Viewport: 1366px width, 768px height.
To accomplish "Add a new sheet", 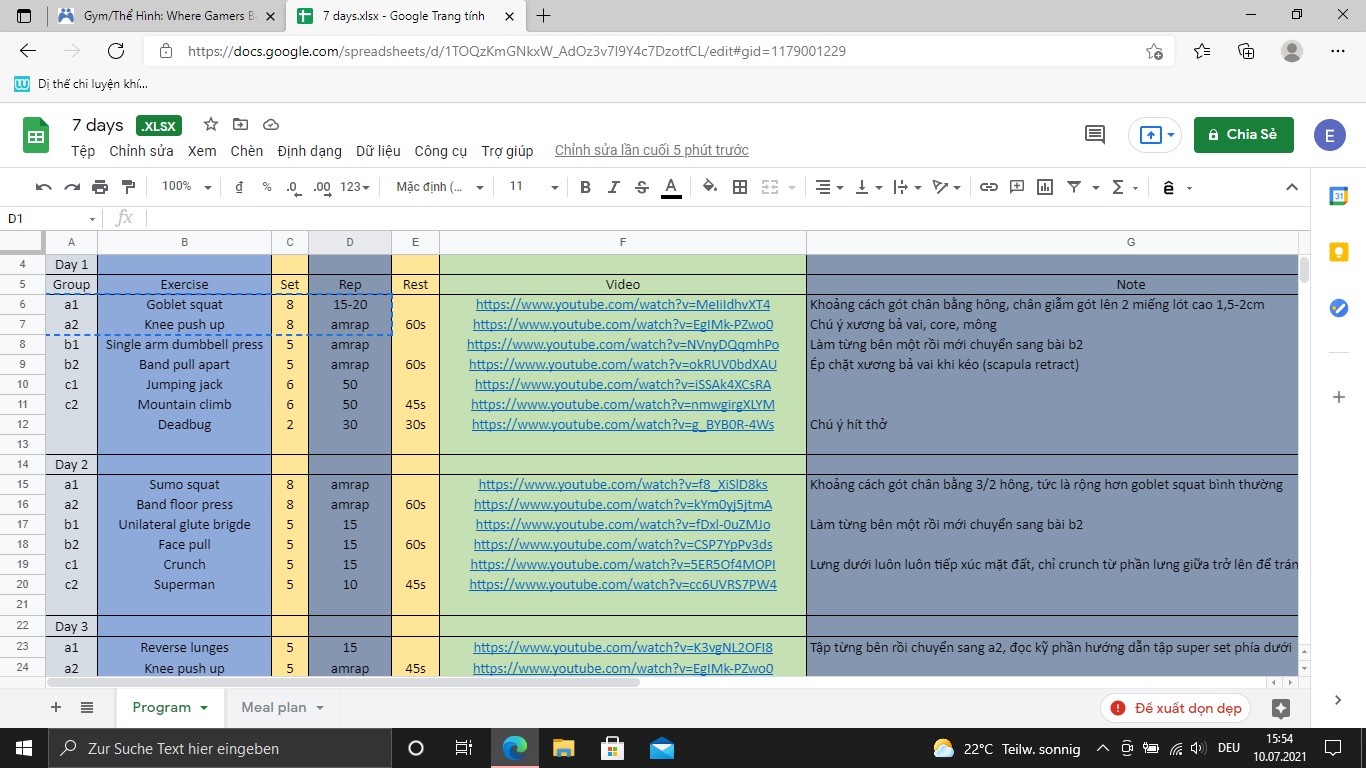I will click(x=56, y=707).
